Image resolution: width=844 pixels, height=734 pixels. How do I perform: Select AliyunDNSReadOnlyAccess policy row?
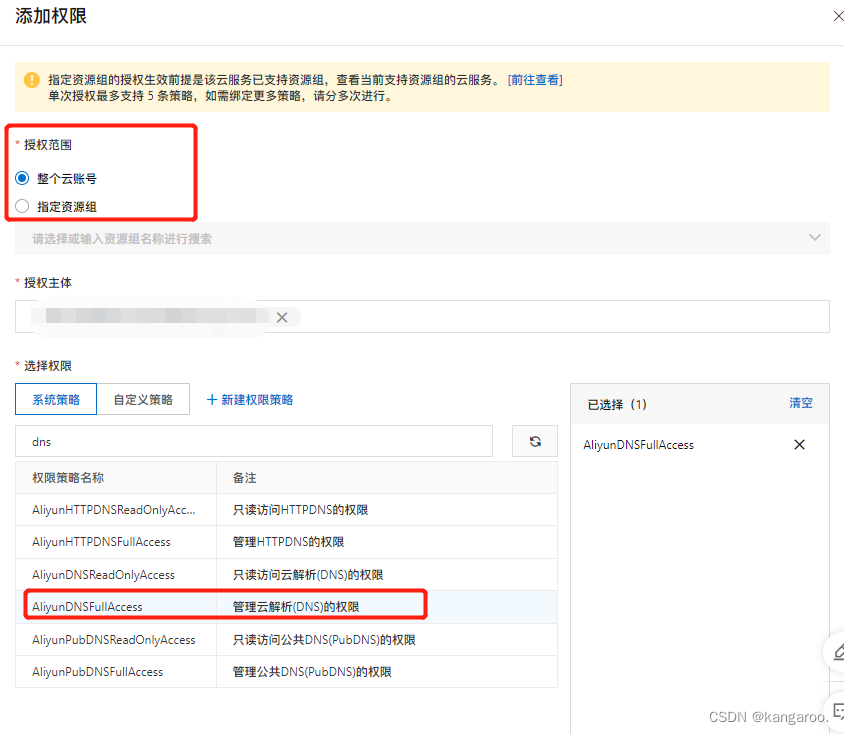(x=286, y=575)
